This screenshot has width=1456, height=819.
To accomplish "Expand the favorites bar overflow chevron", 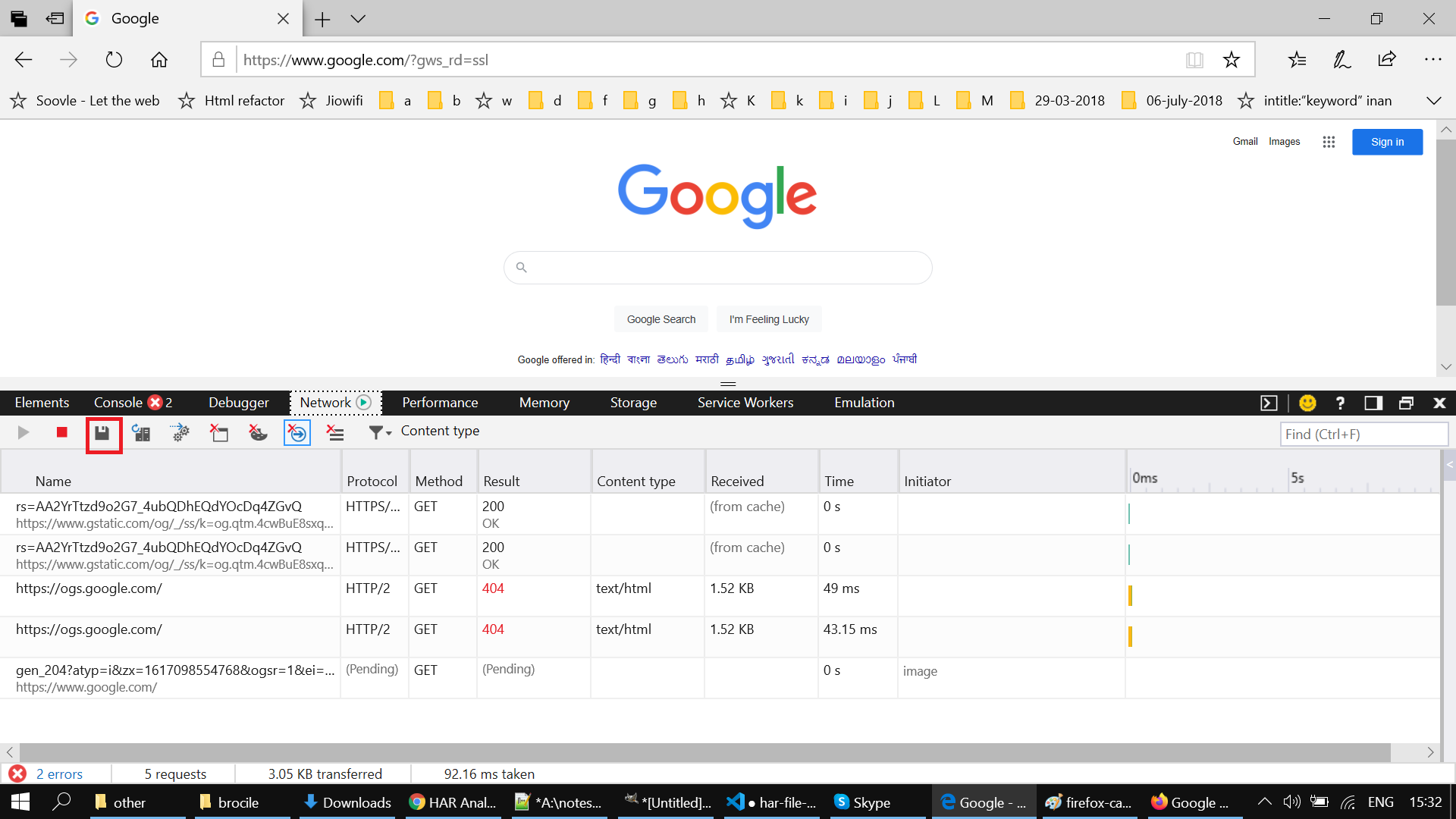I will pos(1434,101).
